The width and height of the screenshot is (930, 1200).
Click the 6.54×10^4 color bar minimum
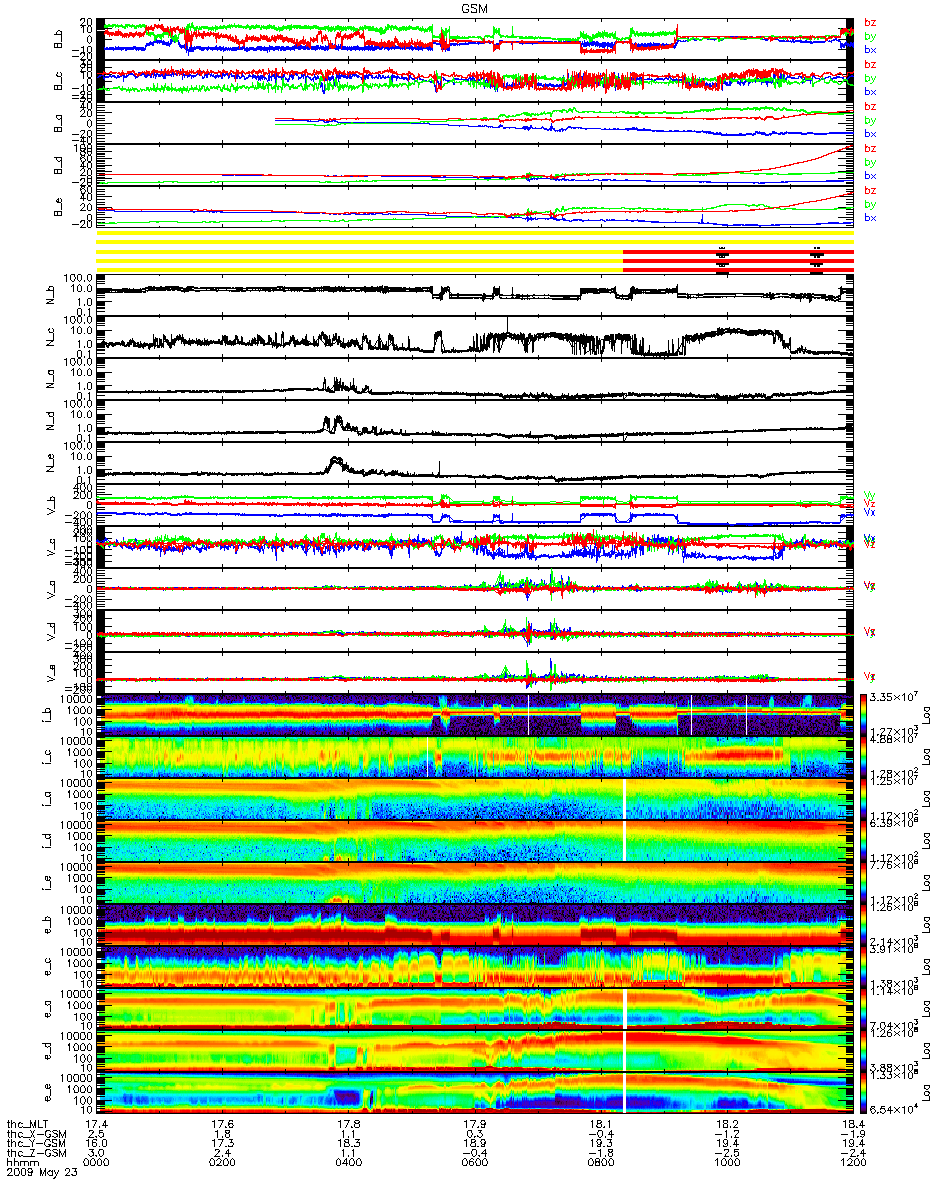coord(893,1111)
